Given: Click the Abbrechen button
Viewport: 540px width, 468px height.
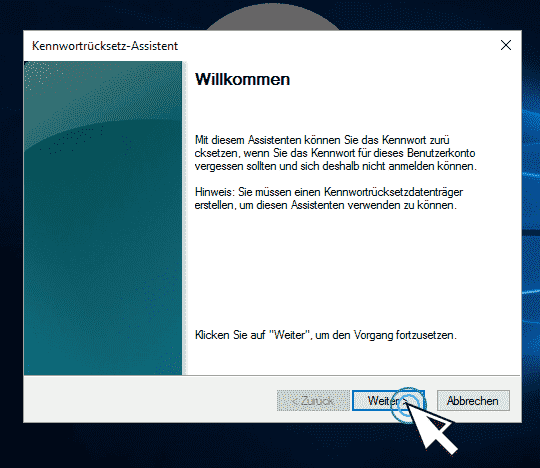Looking at the screenshot, I should coord(473,401).
